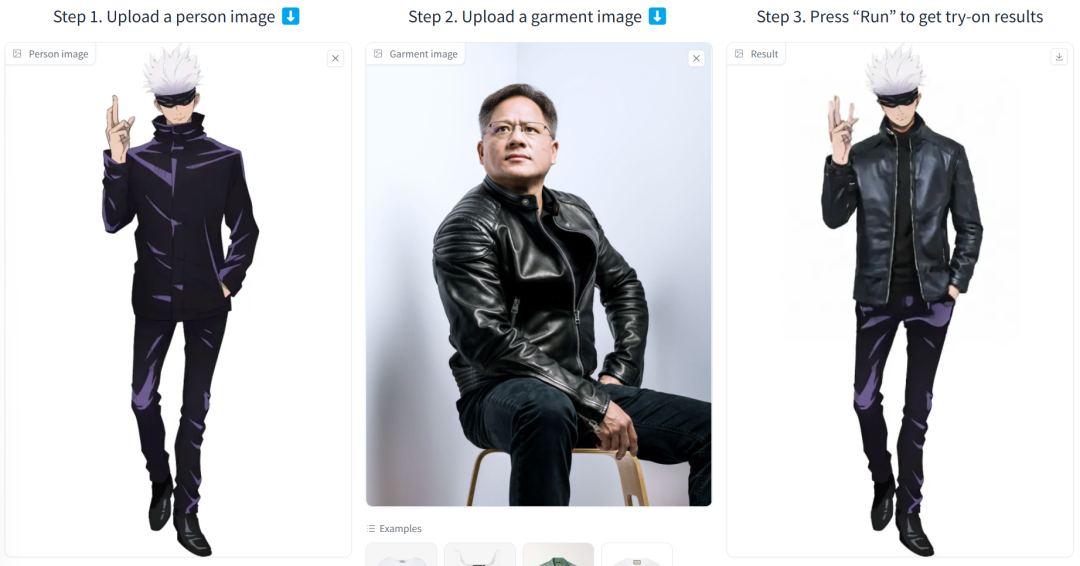Select the fourth example garment thumbnail
1080x566 pixels.
tap(636, 555)
